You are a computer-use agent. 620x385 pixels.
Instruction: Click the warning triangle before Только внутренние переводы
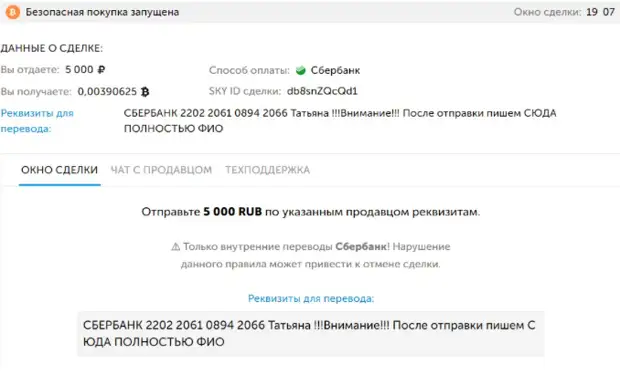pyautogui.click(x=175, y=247)
